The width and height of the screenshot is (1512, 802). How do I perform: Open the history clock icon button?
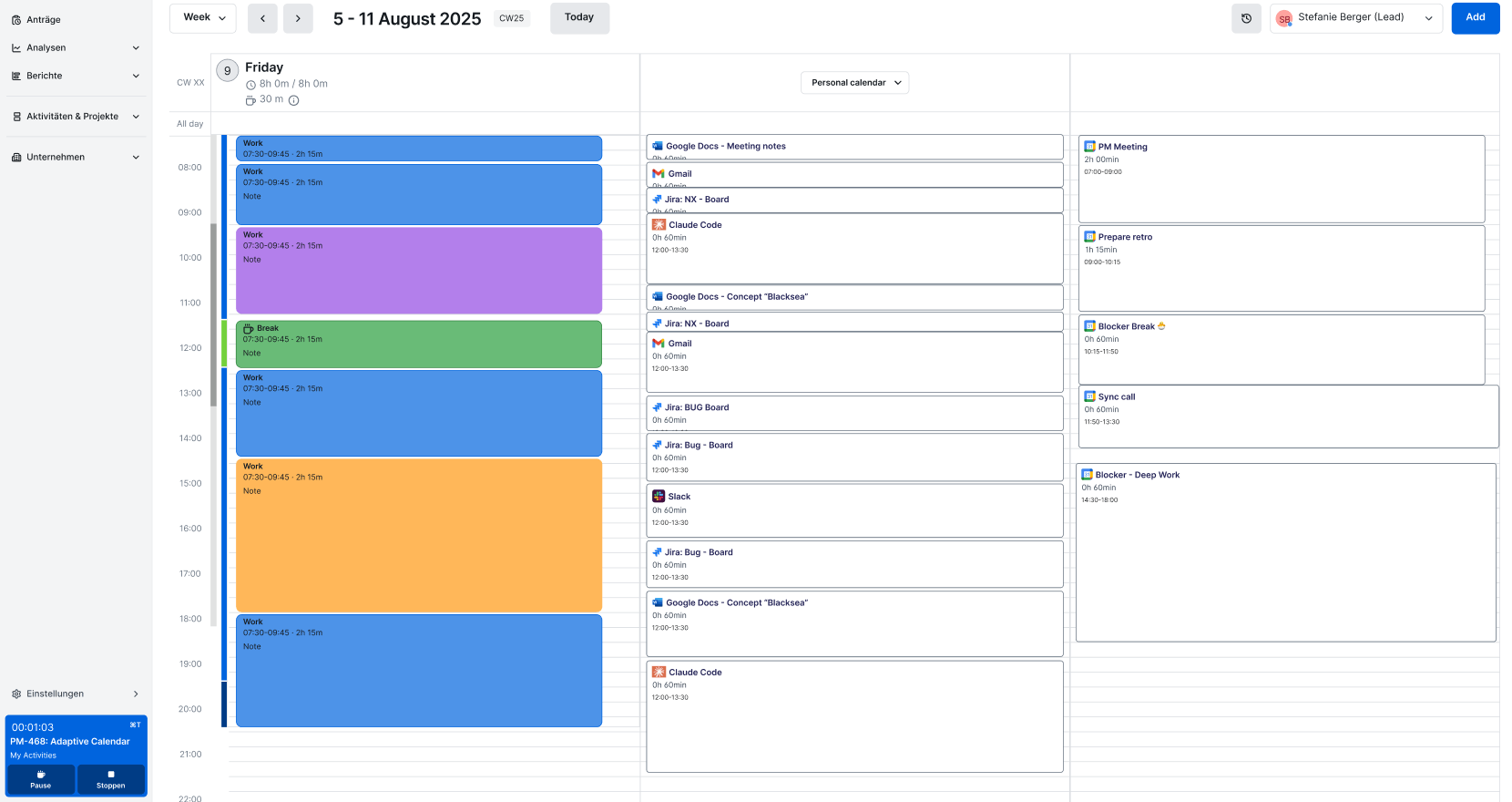(1246, 18)
